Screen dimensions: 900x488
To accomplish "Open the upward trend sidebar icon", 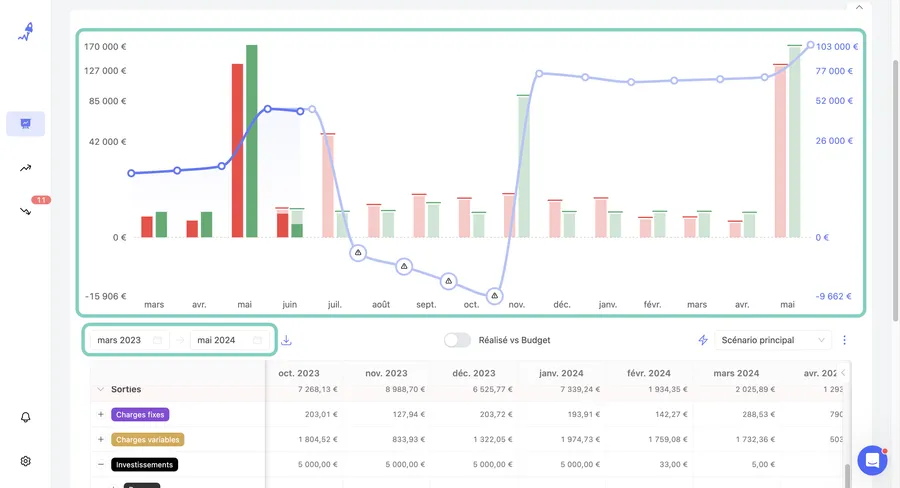I will click(x=25, y=168).
